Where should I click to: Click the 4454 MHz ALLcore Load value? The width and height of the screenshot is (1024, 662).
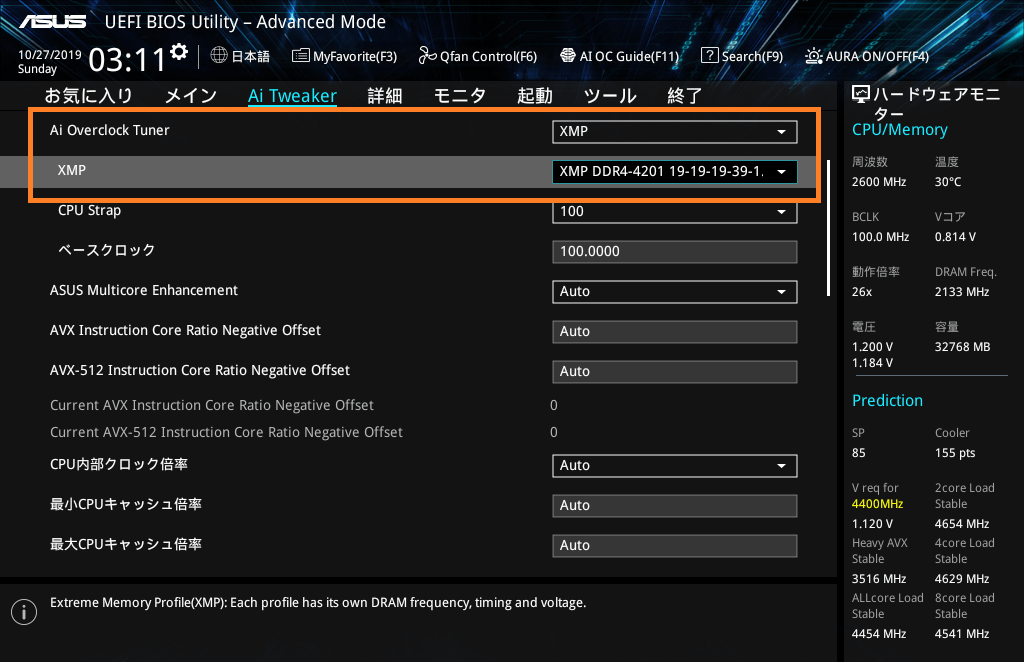[x=878, y=633]
